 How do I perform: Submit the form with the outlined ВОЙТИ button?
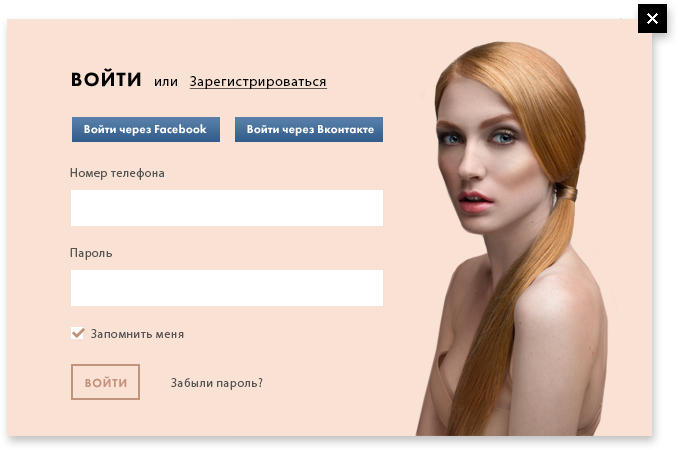point(106,382)
